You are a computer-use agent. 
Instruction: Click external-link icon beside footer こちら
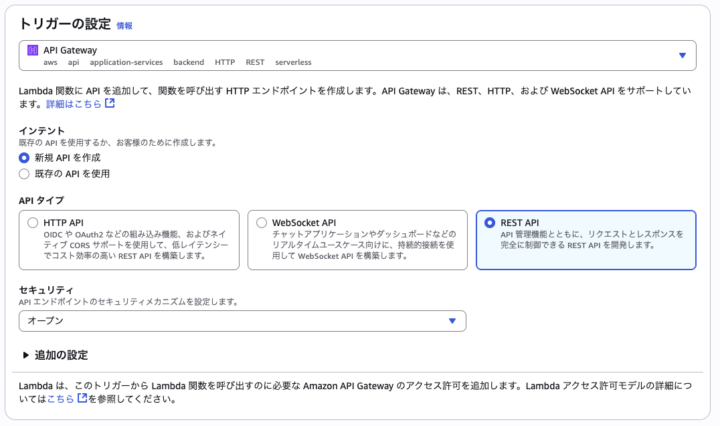[82, 399]
